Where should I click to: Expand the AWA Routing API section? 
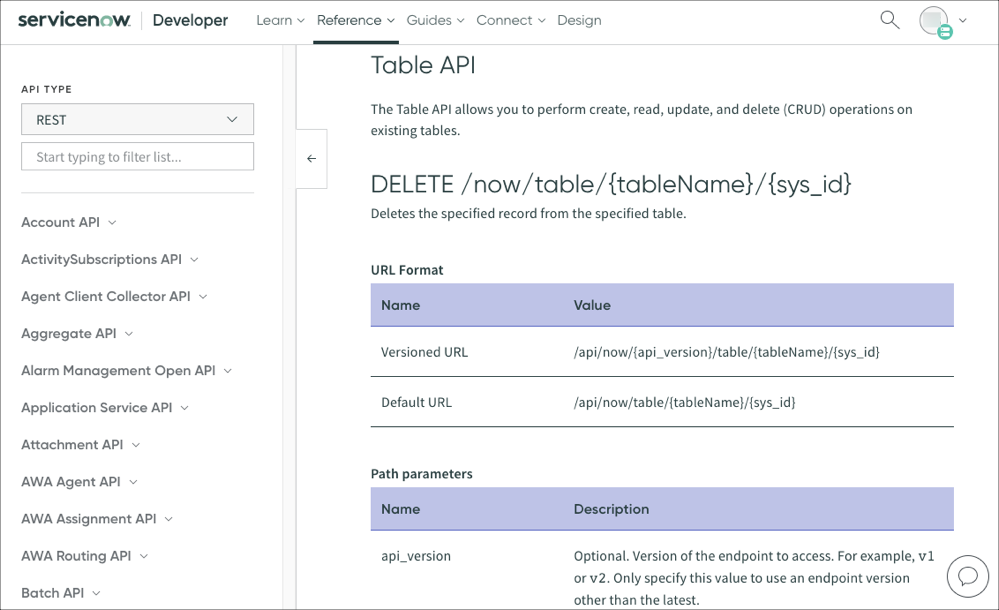point(75,555)
